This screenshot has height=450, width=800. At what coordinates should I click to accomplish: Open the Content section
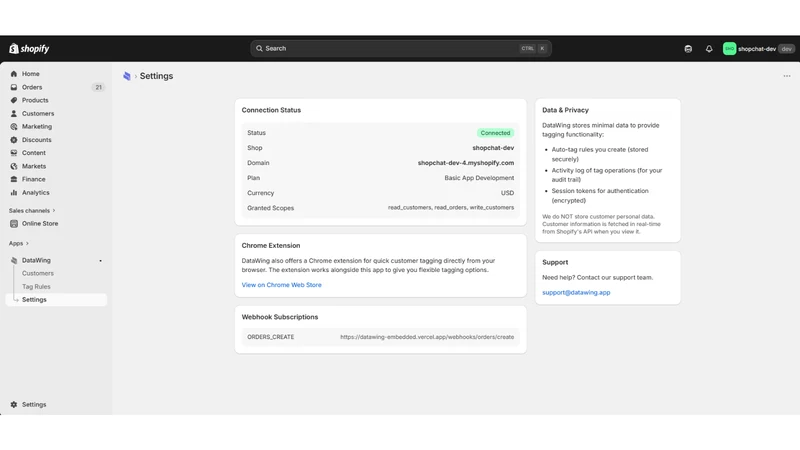(34, 153)
